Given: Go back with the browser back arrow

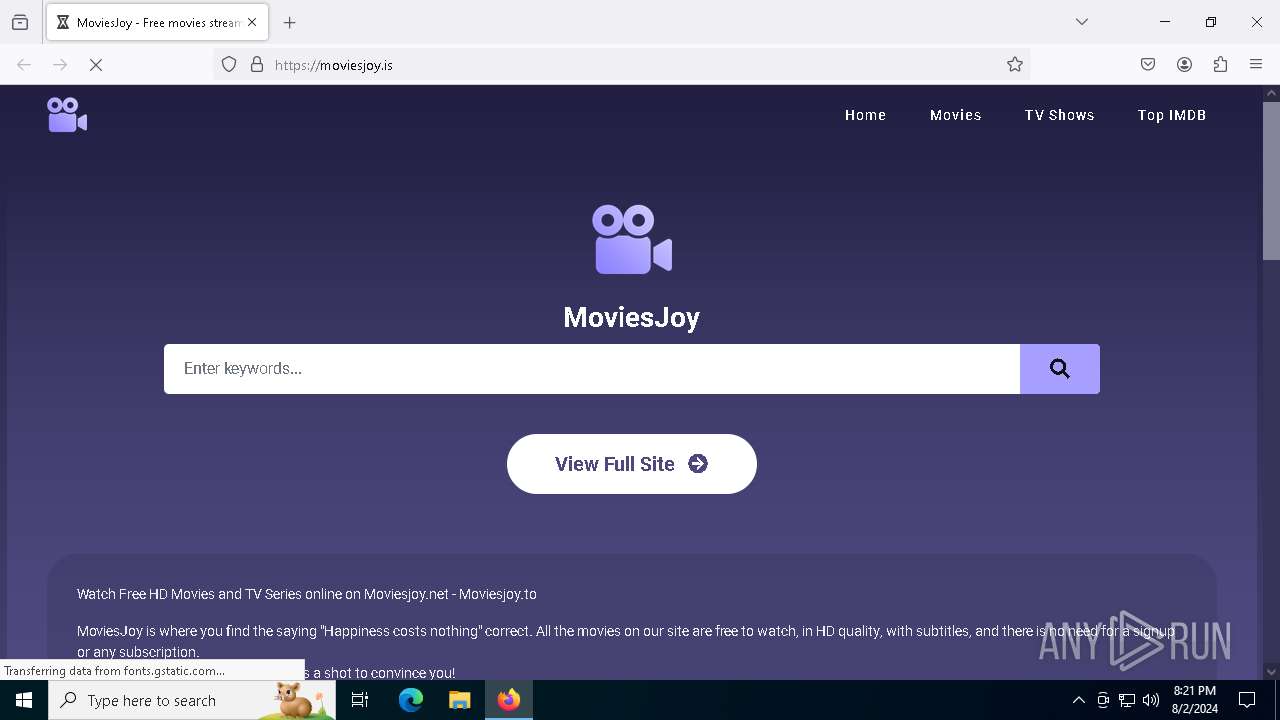Looking at the screenshot, I should pyautogui.click(x=24, y=65).
